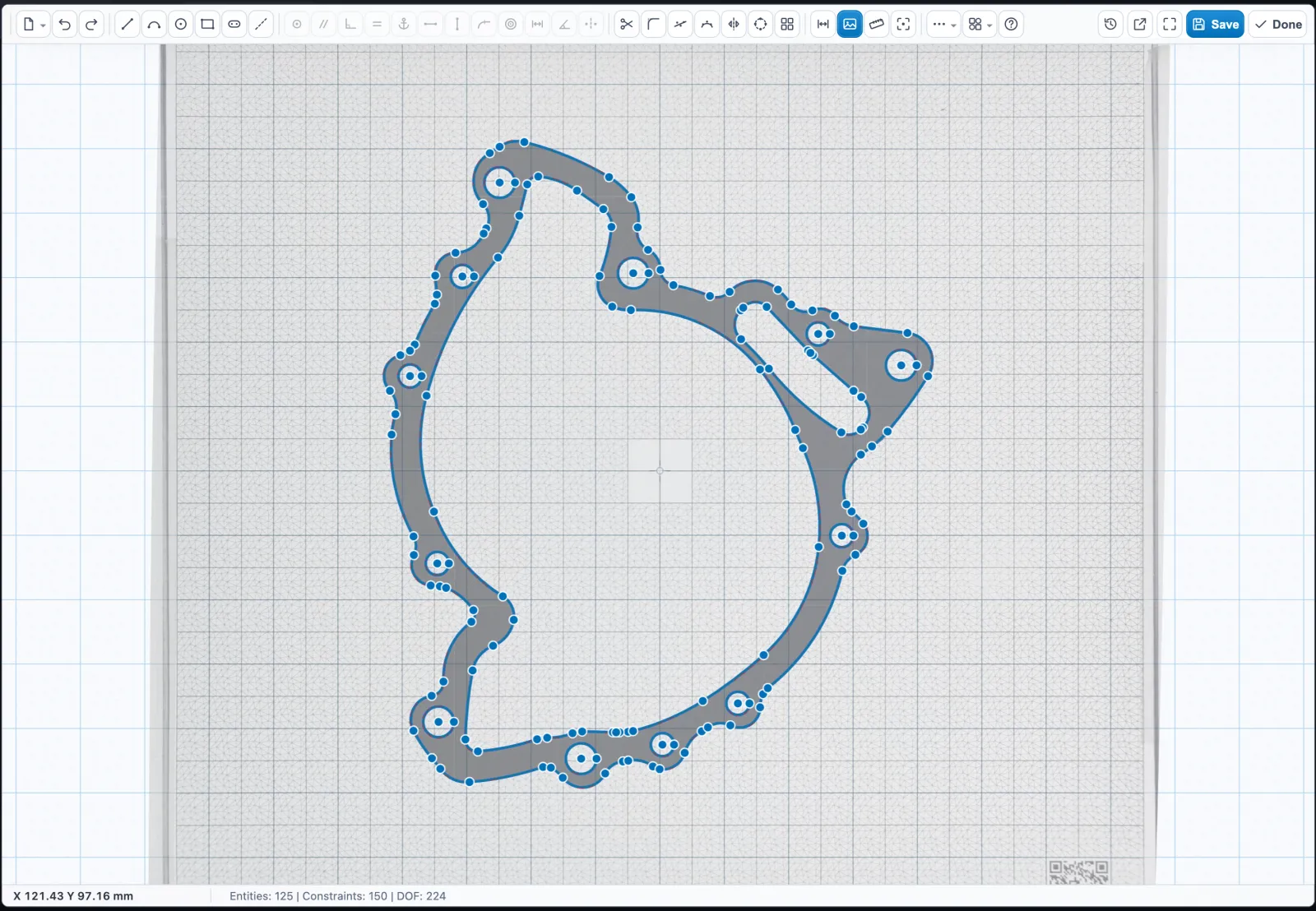Apply the parallel constraint

pyautogui.click(x=324, y=25)
